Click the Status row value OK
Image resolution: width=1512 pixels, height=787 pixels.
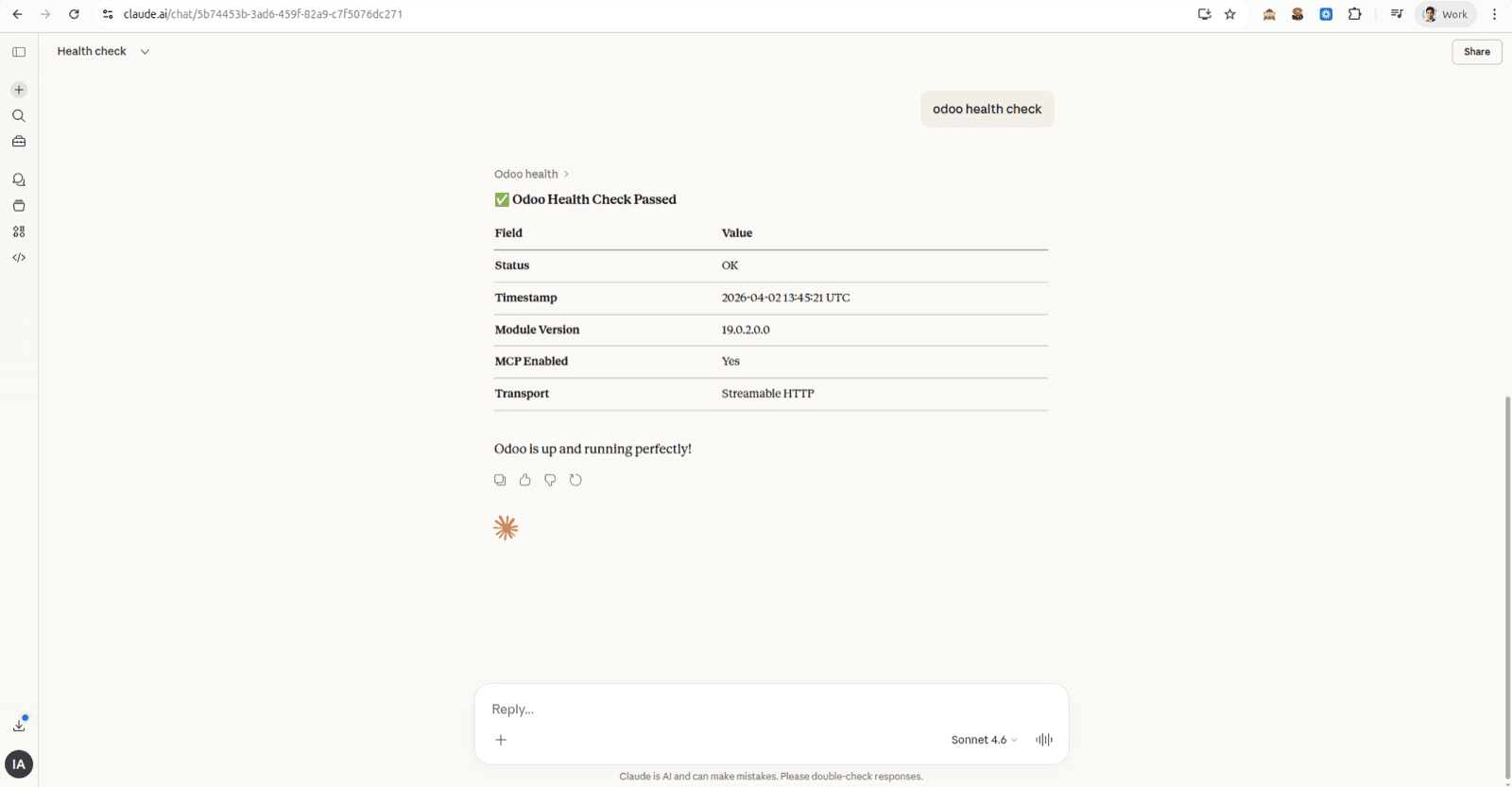tap(730, 265)
